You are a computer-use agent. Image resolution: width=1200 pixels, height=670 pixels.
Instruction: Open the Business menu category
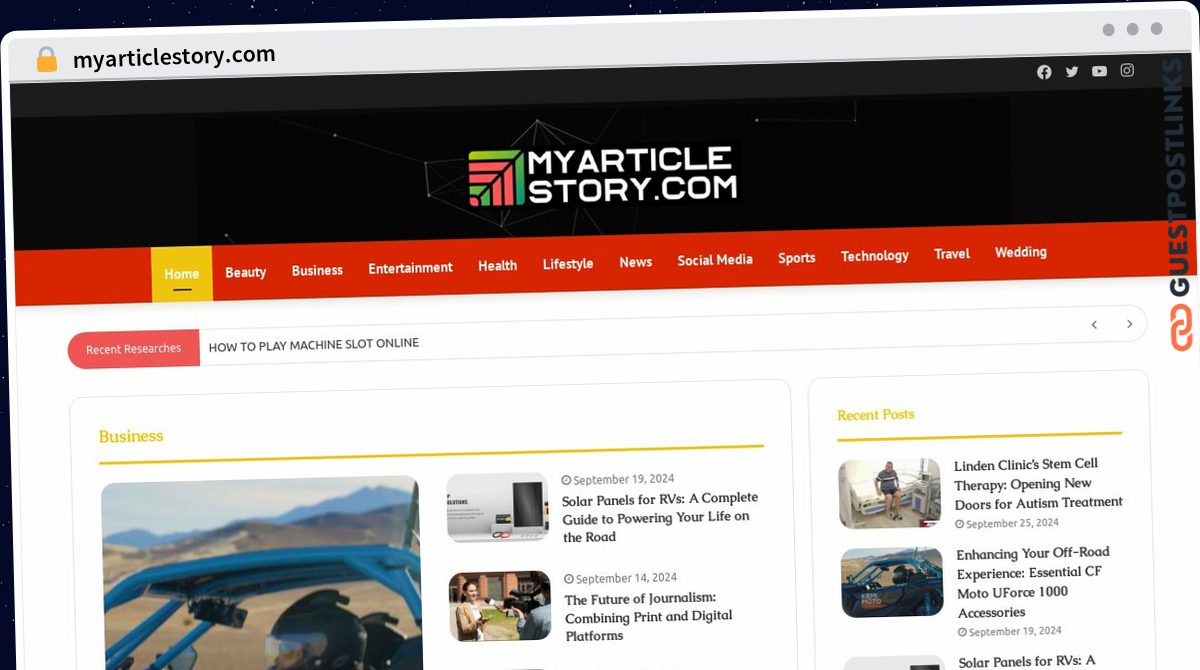pyautogui.click(x=317, y=270)
